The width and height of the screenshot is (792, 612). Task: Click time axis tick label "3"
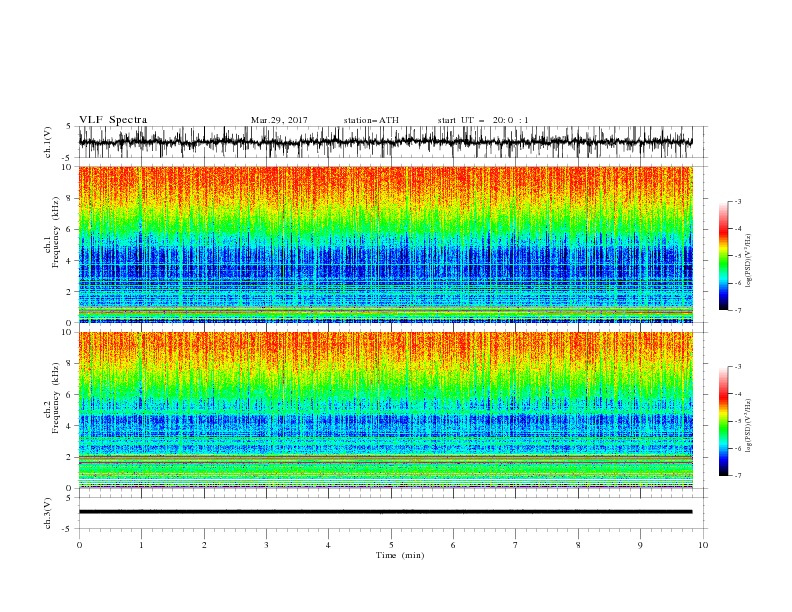point(266,545)
